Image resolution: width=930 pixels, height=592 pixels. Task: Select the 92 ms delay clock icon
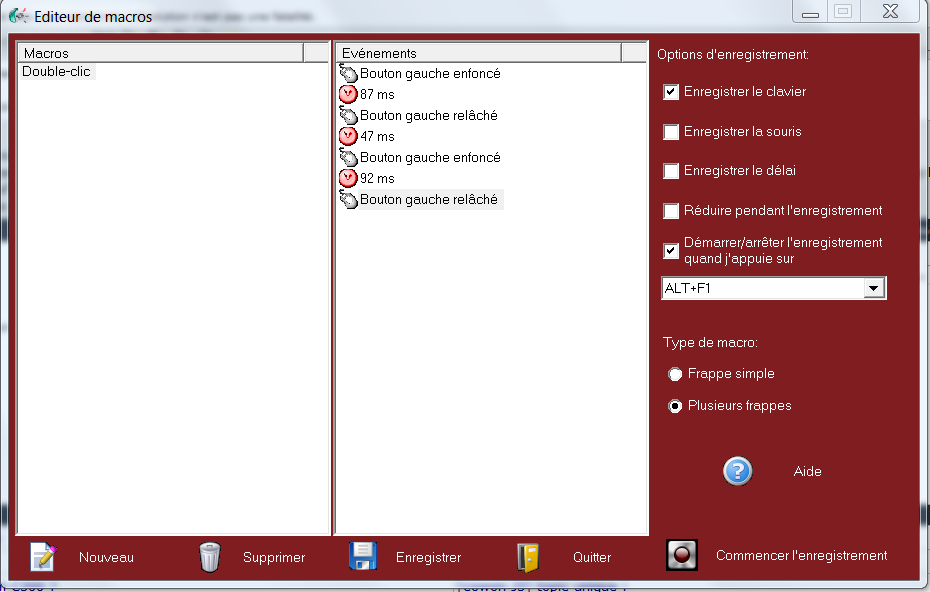tap(348, 178)
